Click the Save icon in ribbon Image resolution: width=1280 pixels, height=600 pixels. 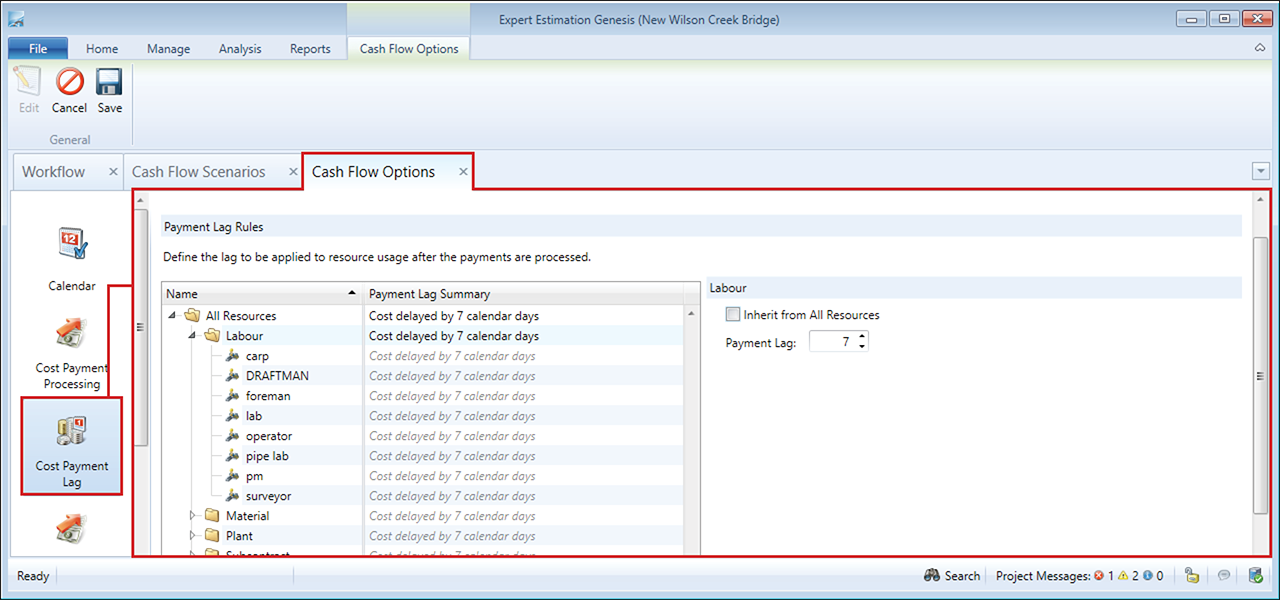click(x=109, y=82)
